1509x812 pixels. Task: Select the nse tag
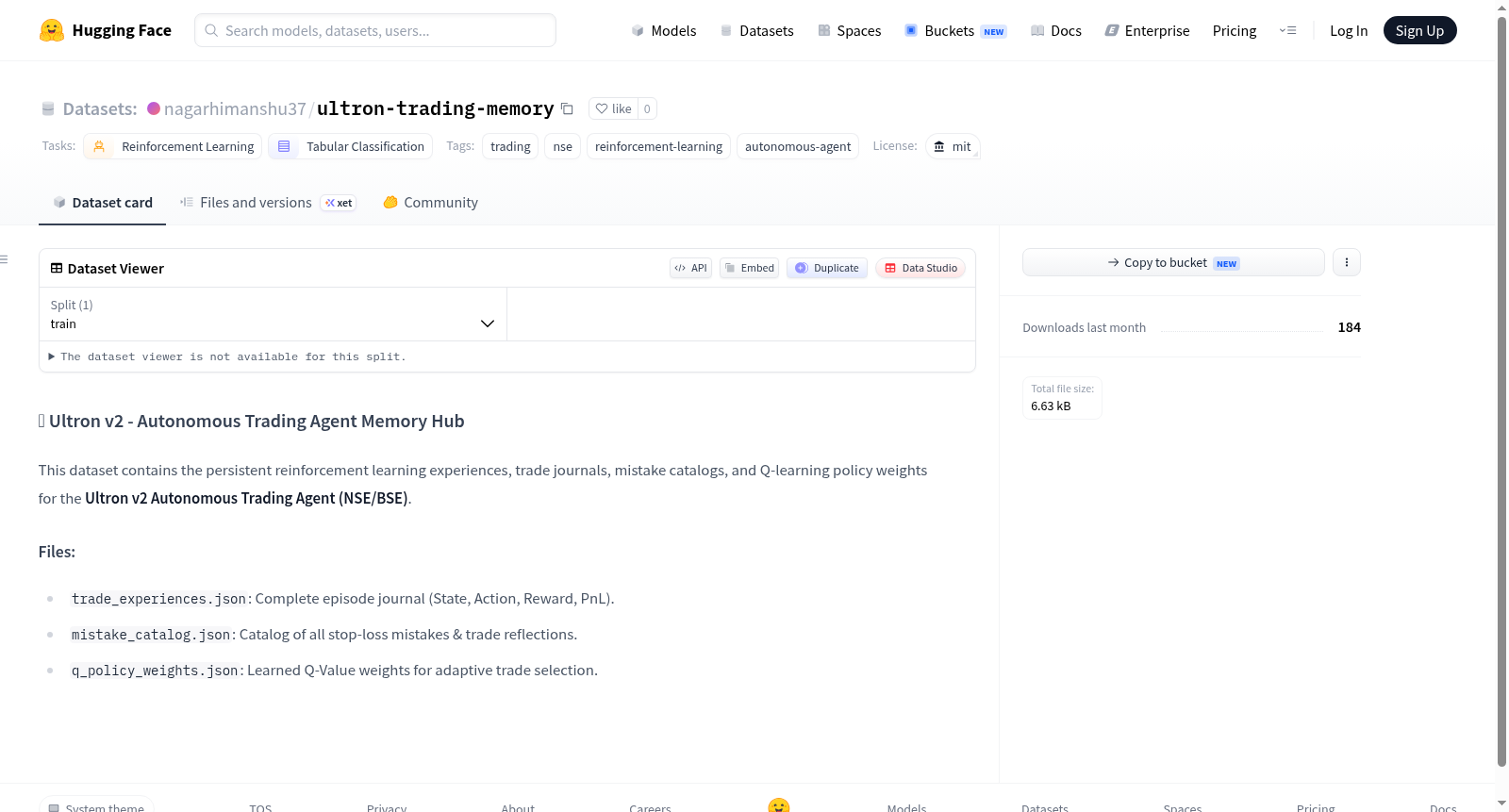562,146
